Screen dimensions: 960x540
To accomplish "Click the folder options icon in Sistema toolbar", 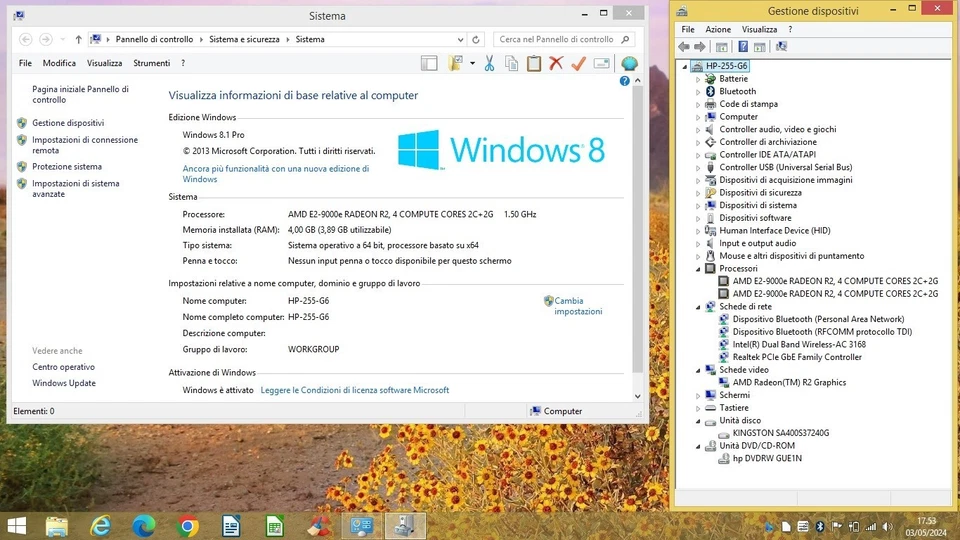I will click(455, 63).
